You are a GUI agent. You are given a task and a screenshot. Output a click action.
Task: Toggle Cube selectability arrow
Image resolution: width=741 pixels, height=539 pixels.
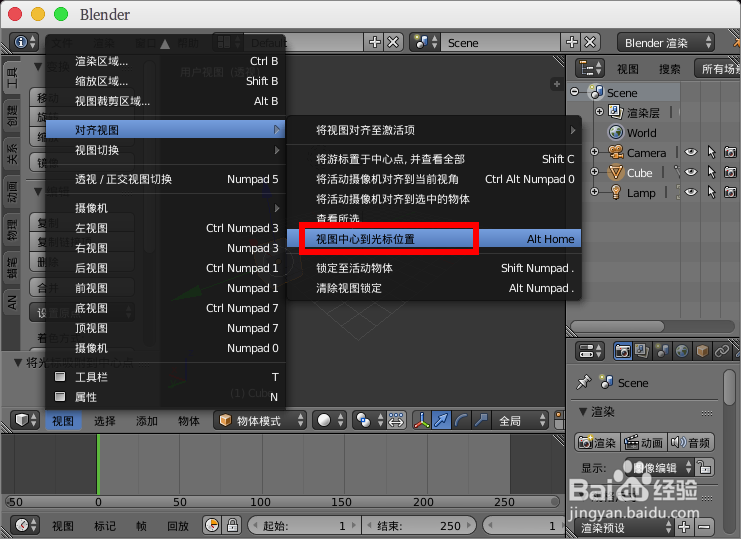point(711,172)
